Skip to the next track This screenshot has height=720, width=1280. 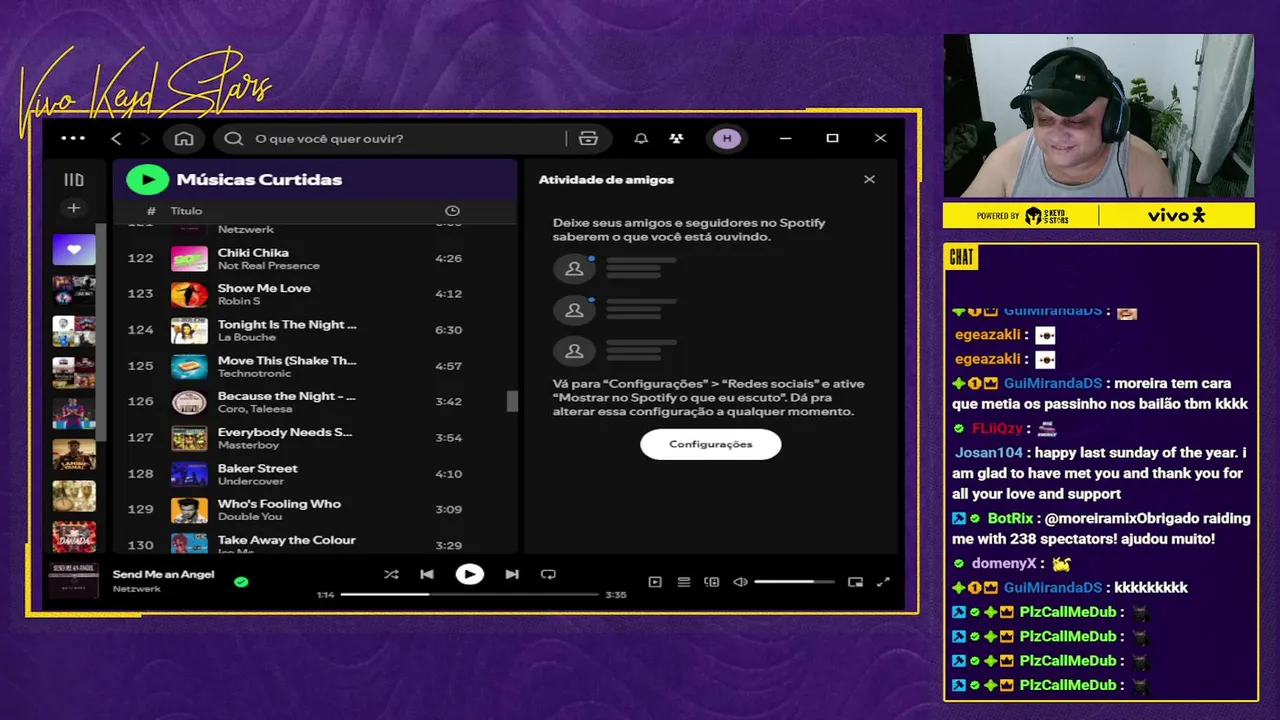tap(512, 575)
